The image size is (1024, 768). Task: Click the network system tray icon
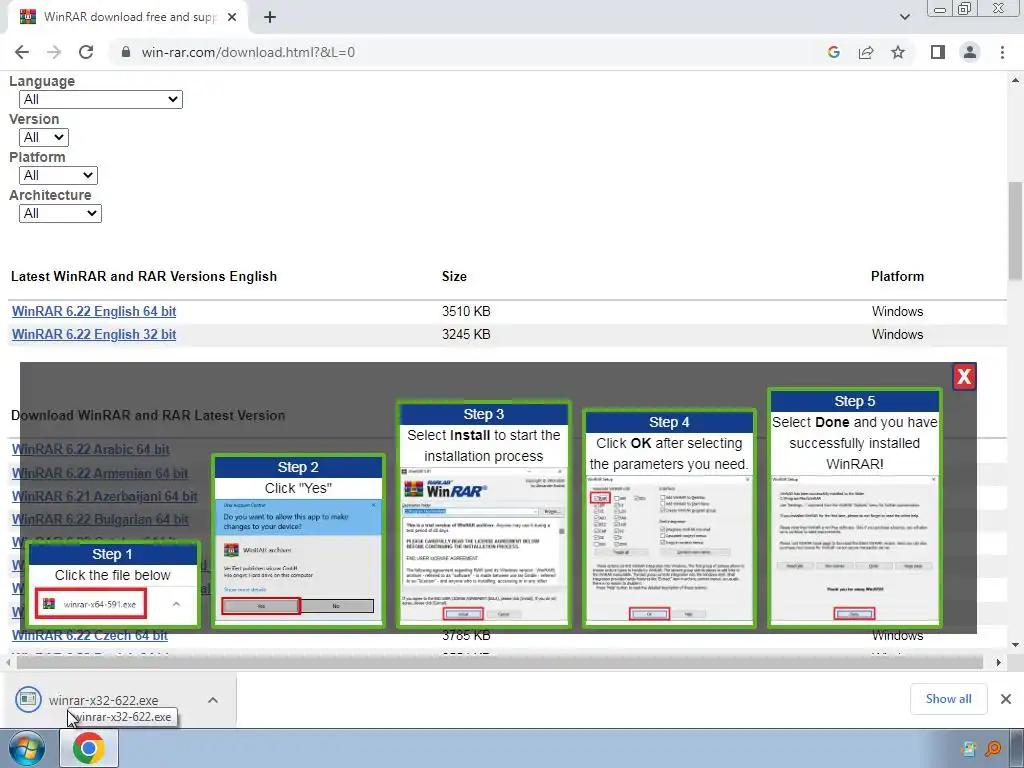[x=968, y=748]
